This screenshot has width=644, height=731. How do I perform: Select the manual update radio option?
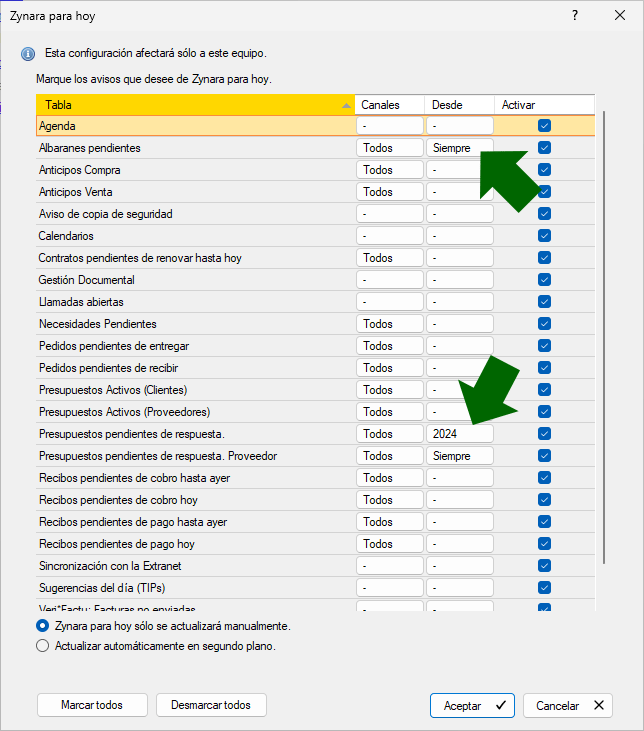point(42,626)
